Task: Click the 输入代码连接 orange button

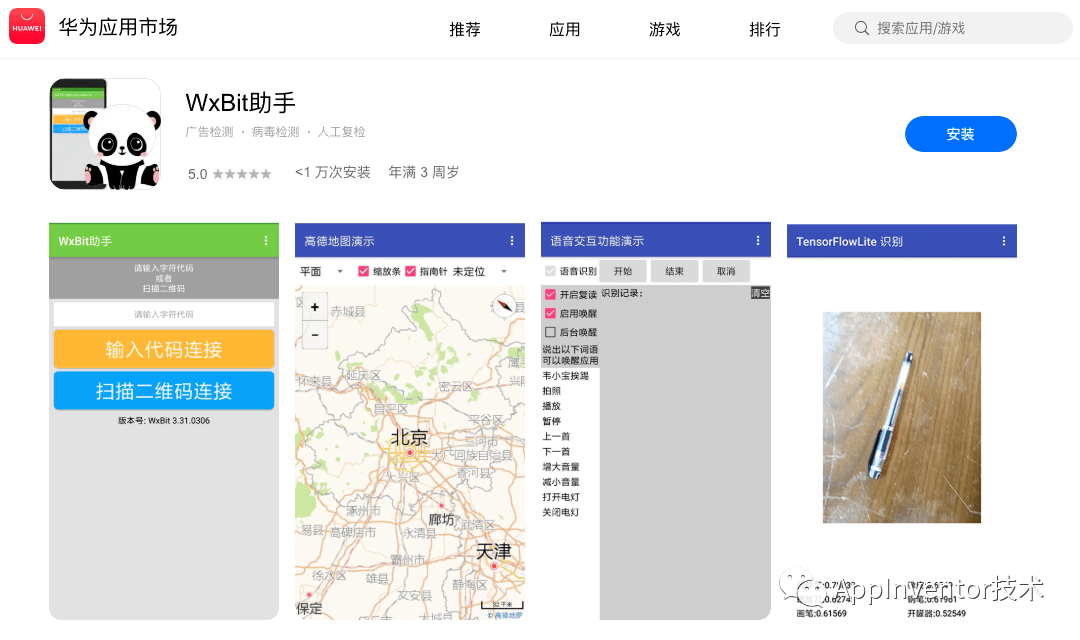Action: coord(164,349)
